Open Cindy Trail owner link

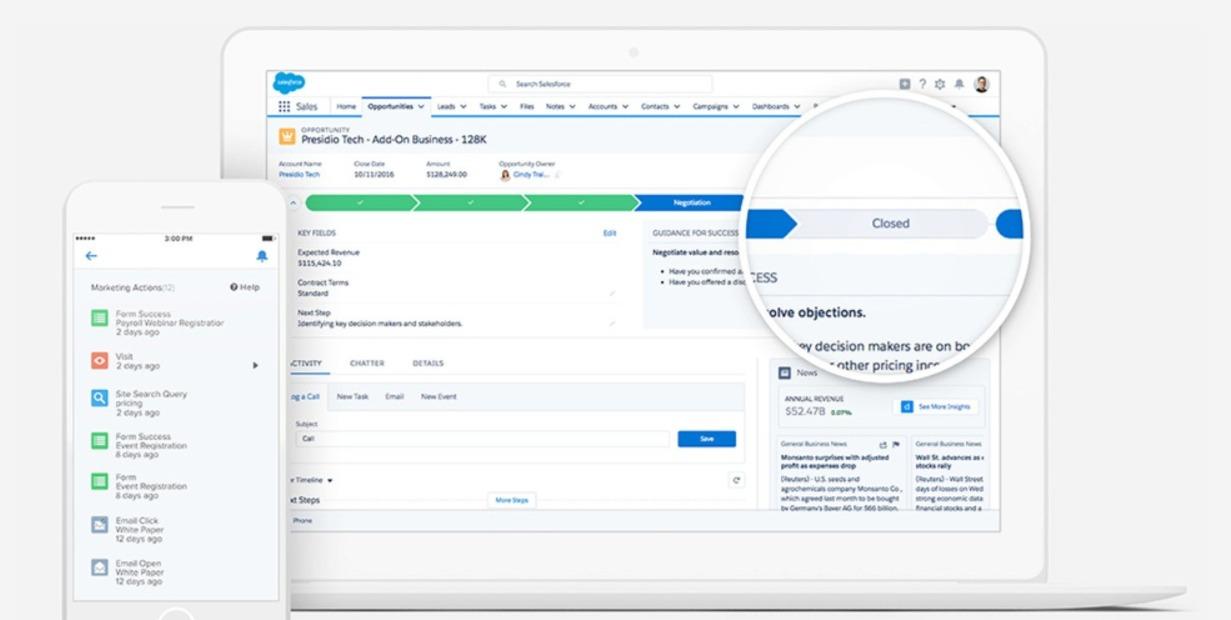tap(529, 175)
